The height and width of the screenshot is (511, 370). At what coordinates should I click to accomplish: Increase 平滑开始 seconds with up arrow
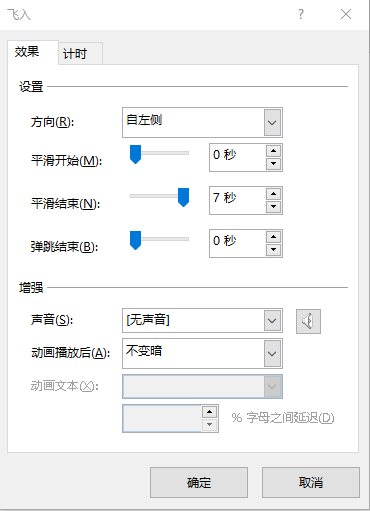[x=274, y=151]
